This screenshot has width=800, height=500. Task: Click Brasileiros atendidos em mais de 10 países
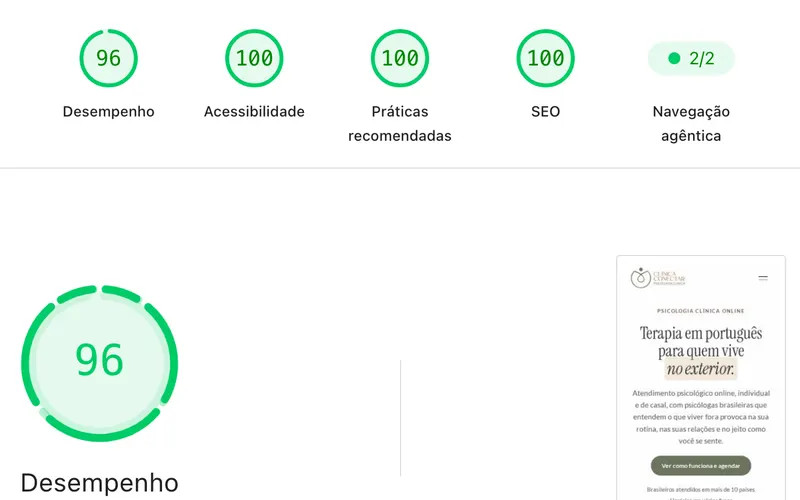(701, 489)
